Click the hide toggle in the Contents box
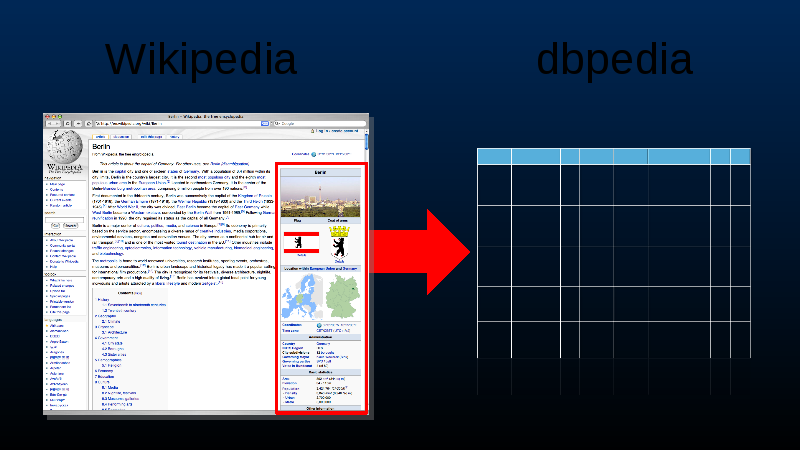800x450 pixels. (138, 293)
